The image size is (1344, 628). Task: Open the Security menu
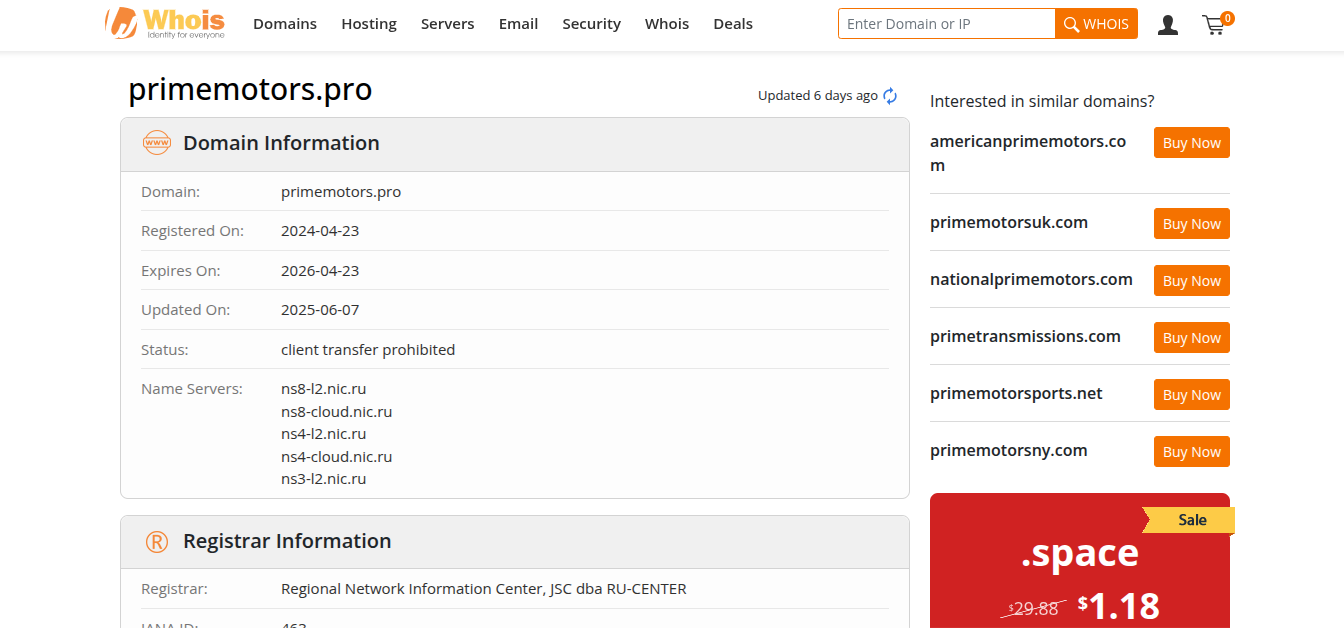(x=591, y=24)
